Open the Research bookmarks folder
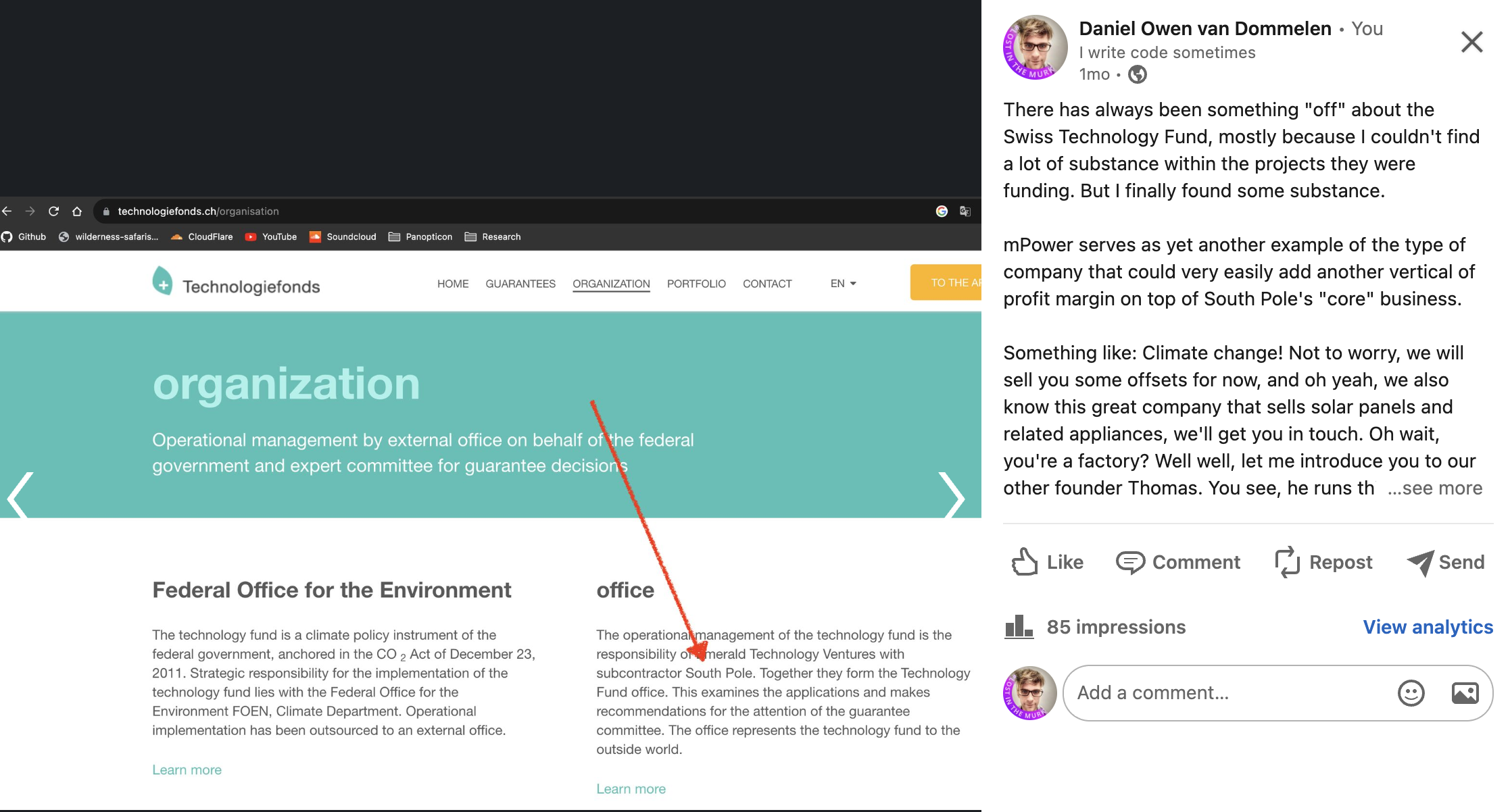Viewport: 1510px width, 812px height. [x=493, y=237]
